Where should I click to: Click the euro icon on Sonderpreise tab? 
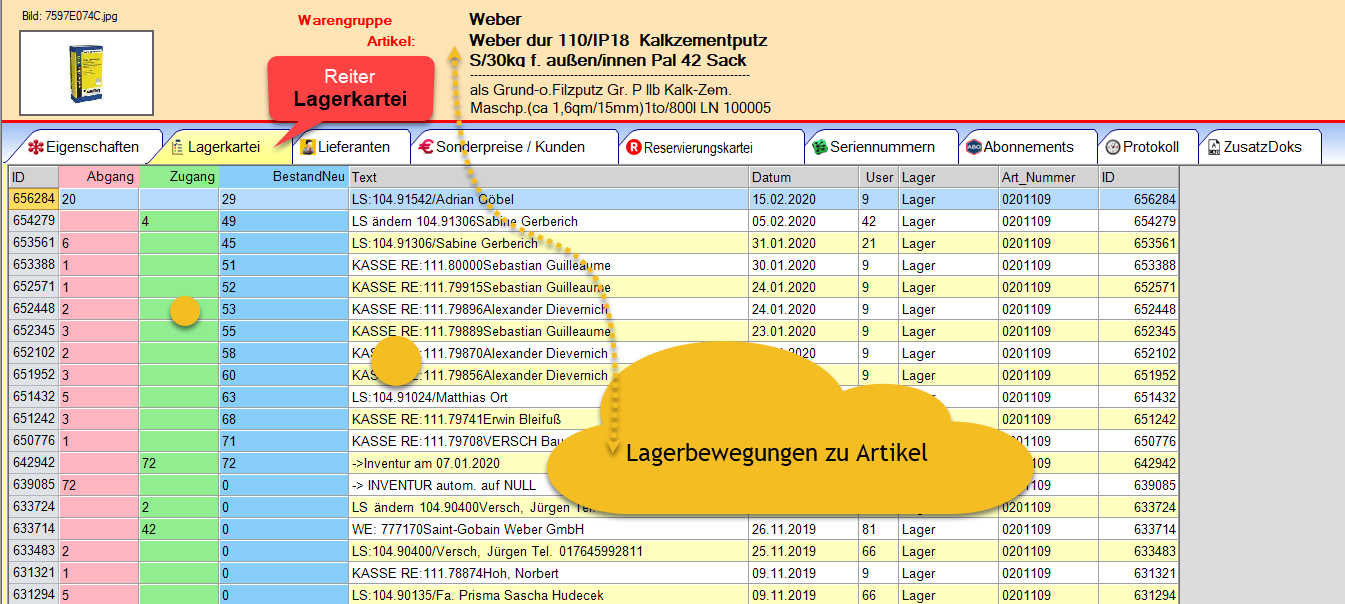(426, 147)
